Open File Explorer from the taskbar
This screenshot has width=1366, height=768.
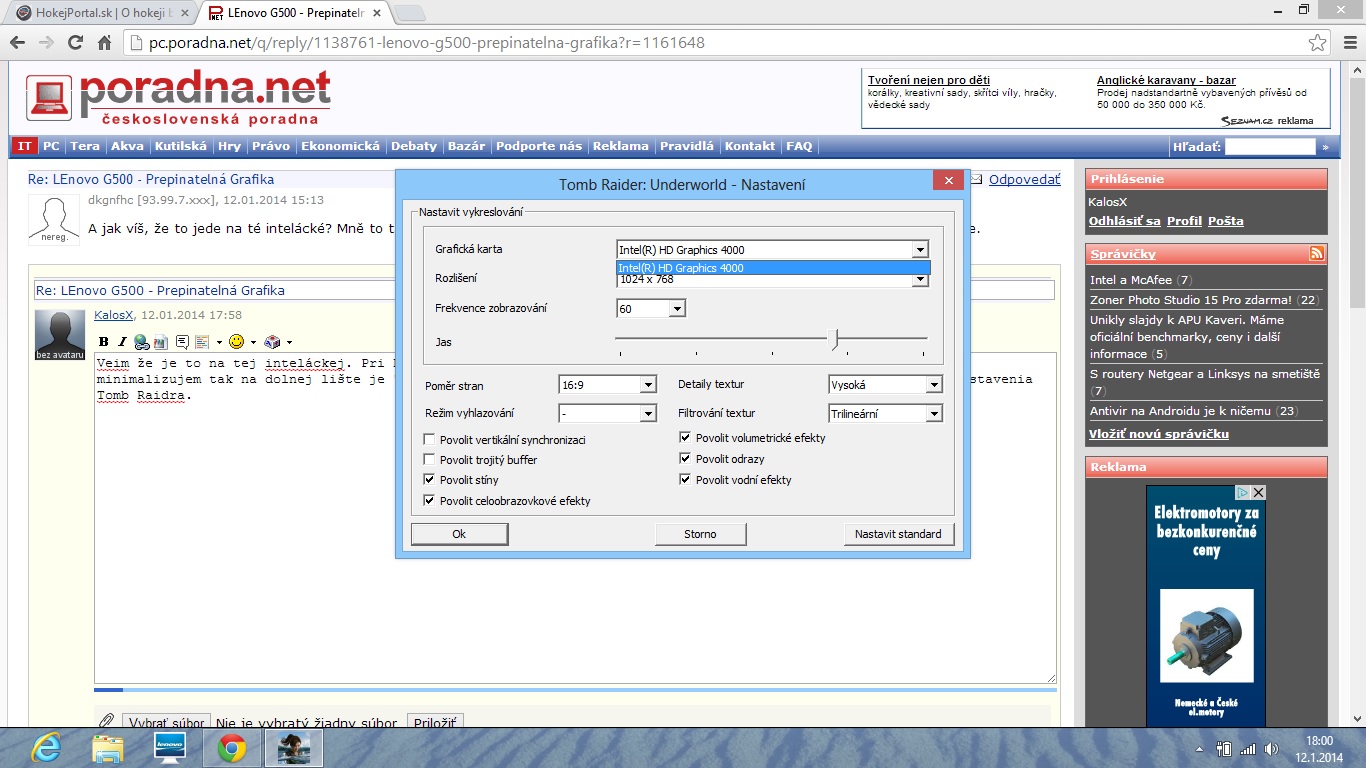pos(107,748)
